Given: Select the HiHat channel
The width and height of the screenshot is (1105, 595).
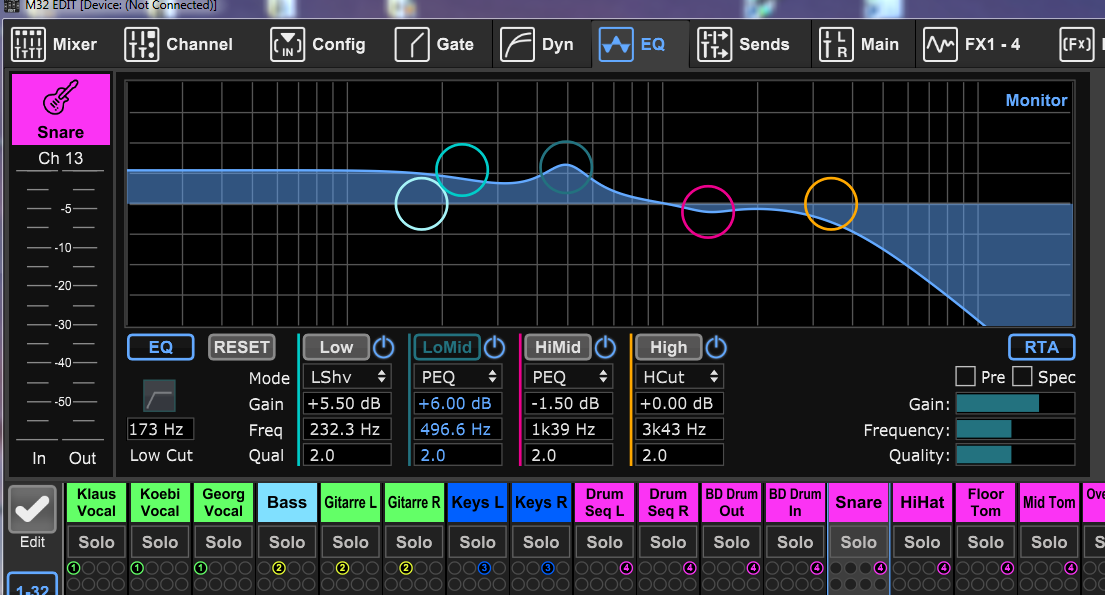Looking at the screenshot, I should [x=922, y=503].
